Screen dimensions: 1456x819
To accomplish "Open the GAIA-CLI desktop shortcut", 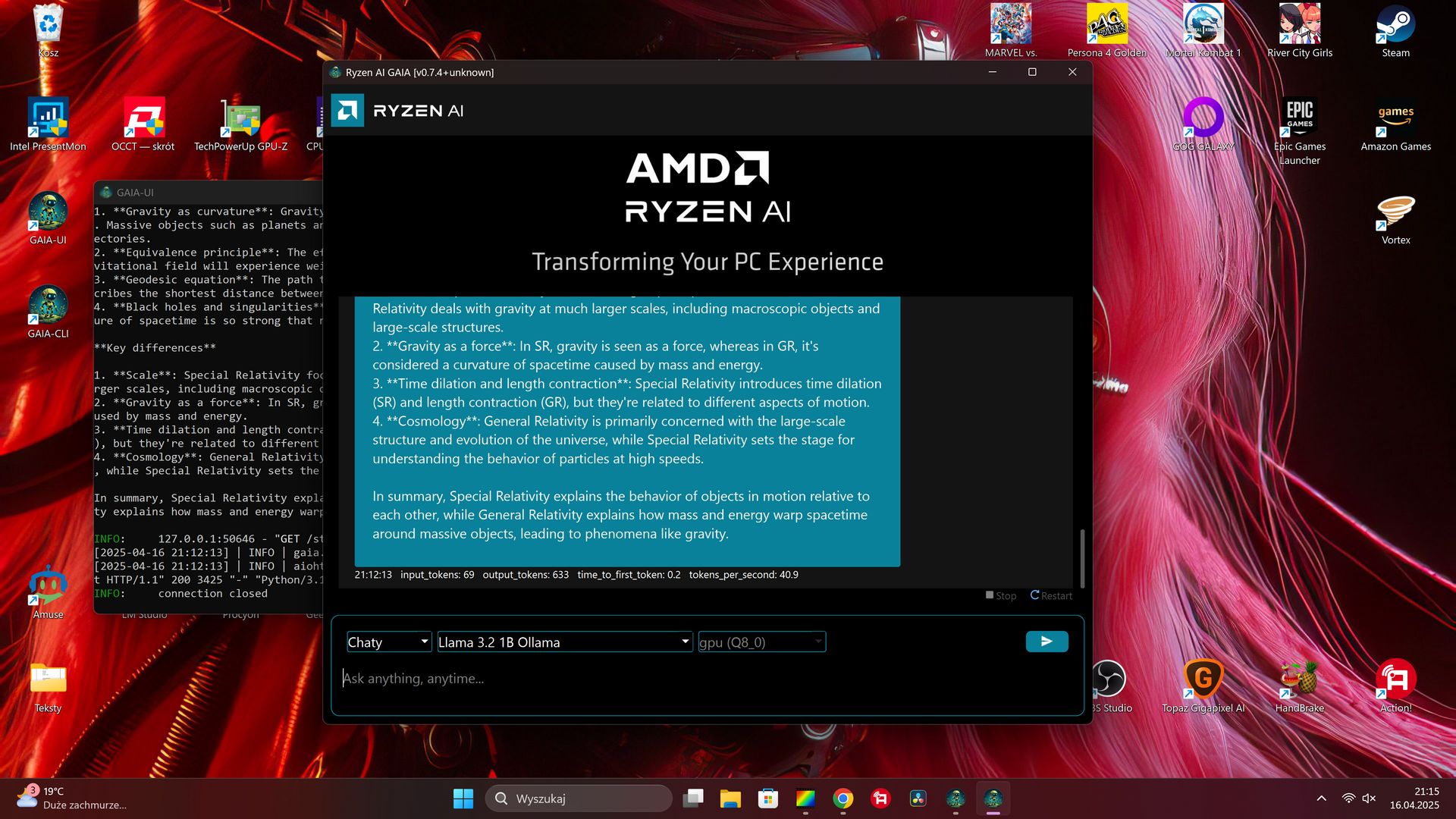I will coord(48,312).
